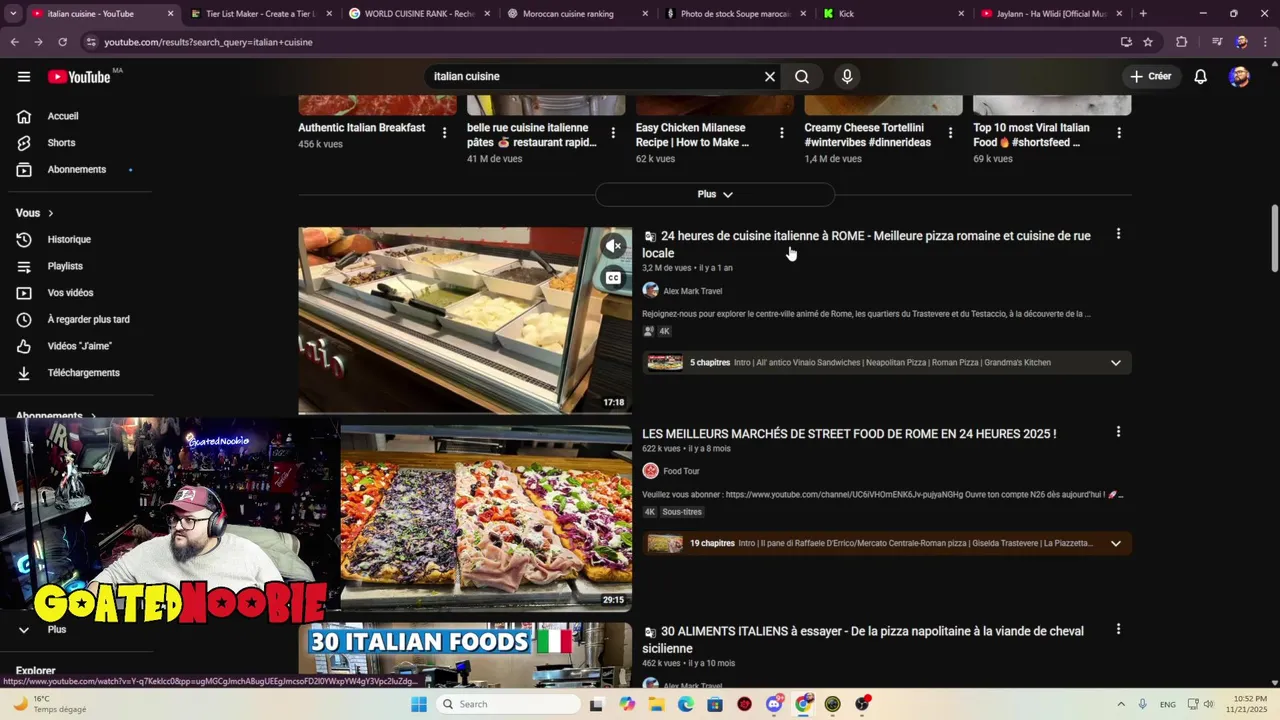Open the browser extensions puzzle icon
This screenshot has width=1280, height=720.
[1182, 42]
